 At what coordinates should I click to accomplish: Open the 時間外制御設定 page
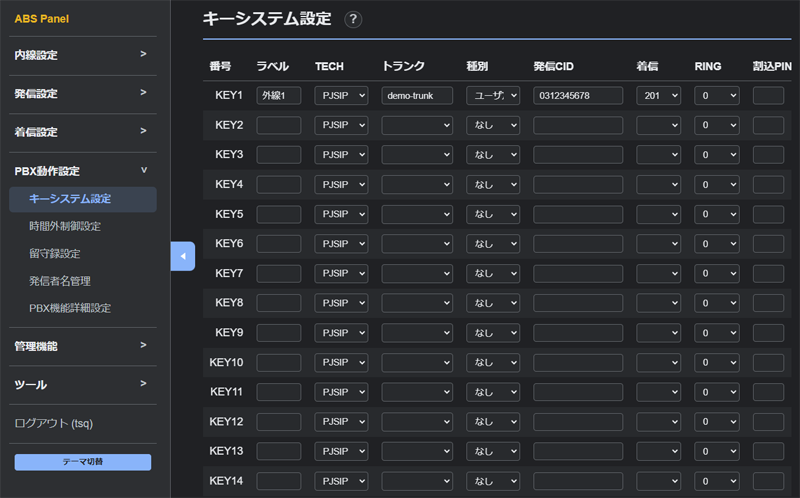click(x=65, y=226)
